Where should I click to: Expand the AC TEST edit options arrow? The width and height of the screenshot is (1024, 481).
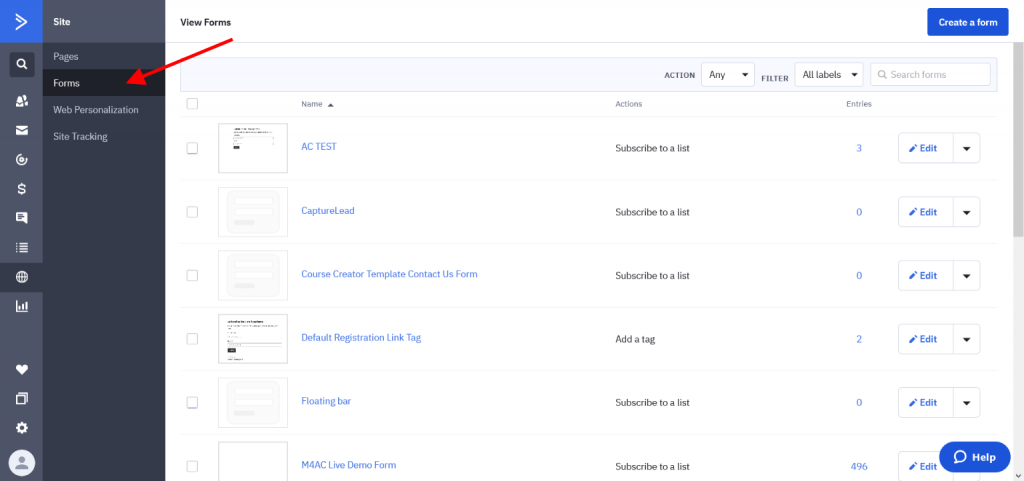coord(967,148)
